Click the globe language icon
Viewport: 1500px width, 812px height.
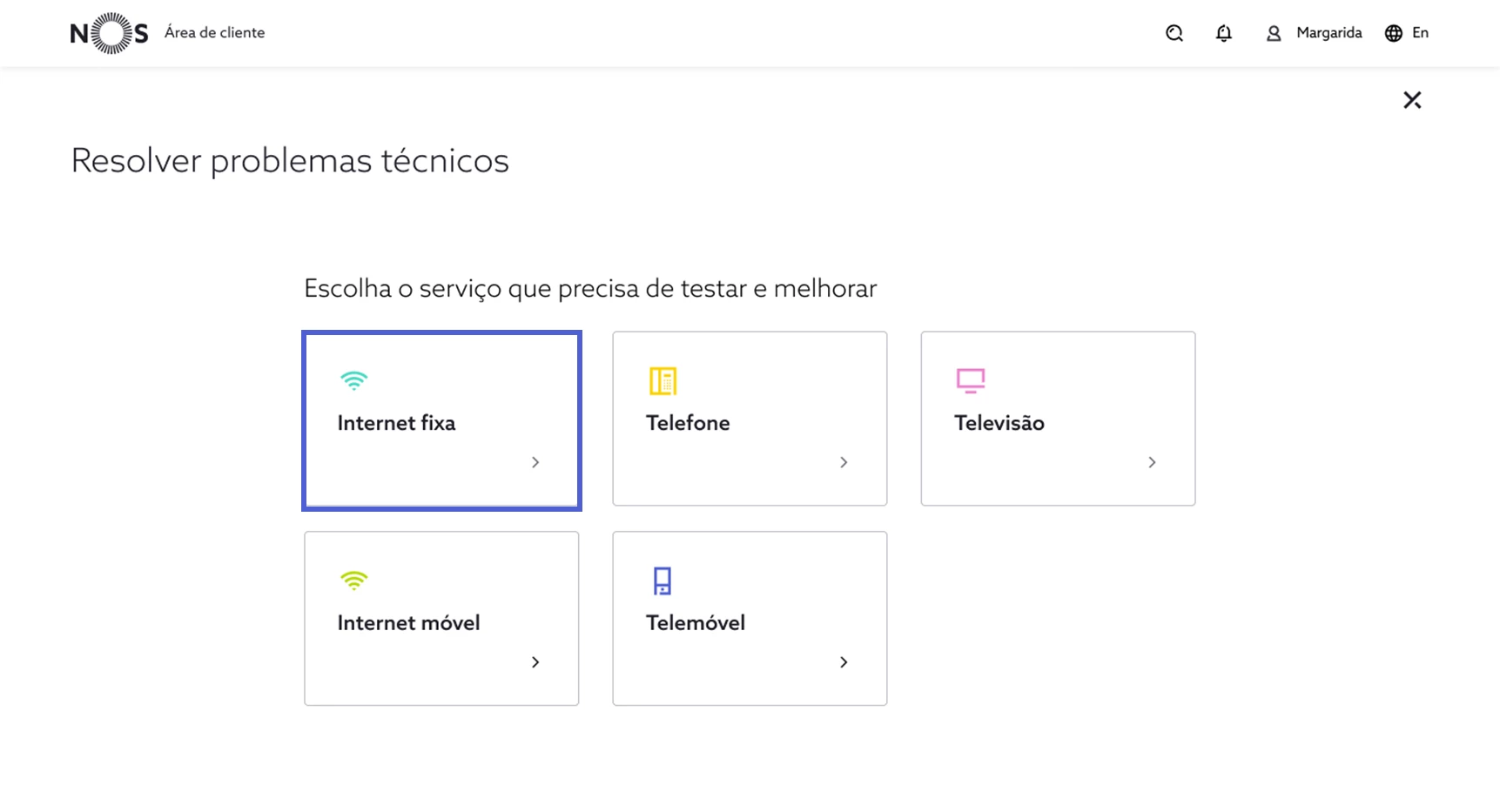pyautogui.click(x=1393, y=33)
